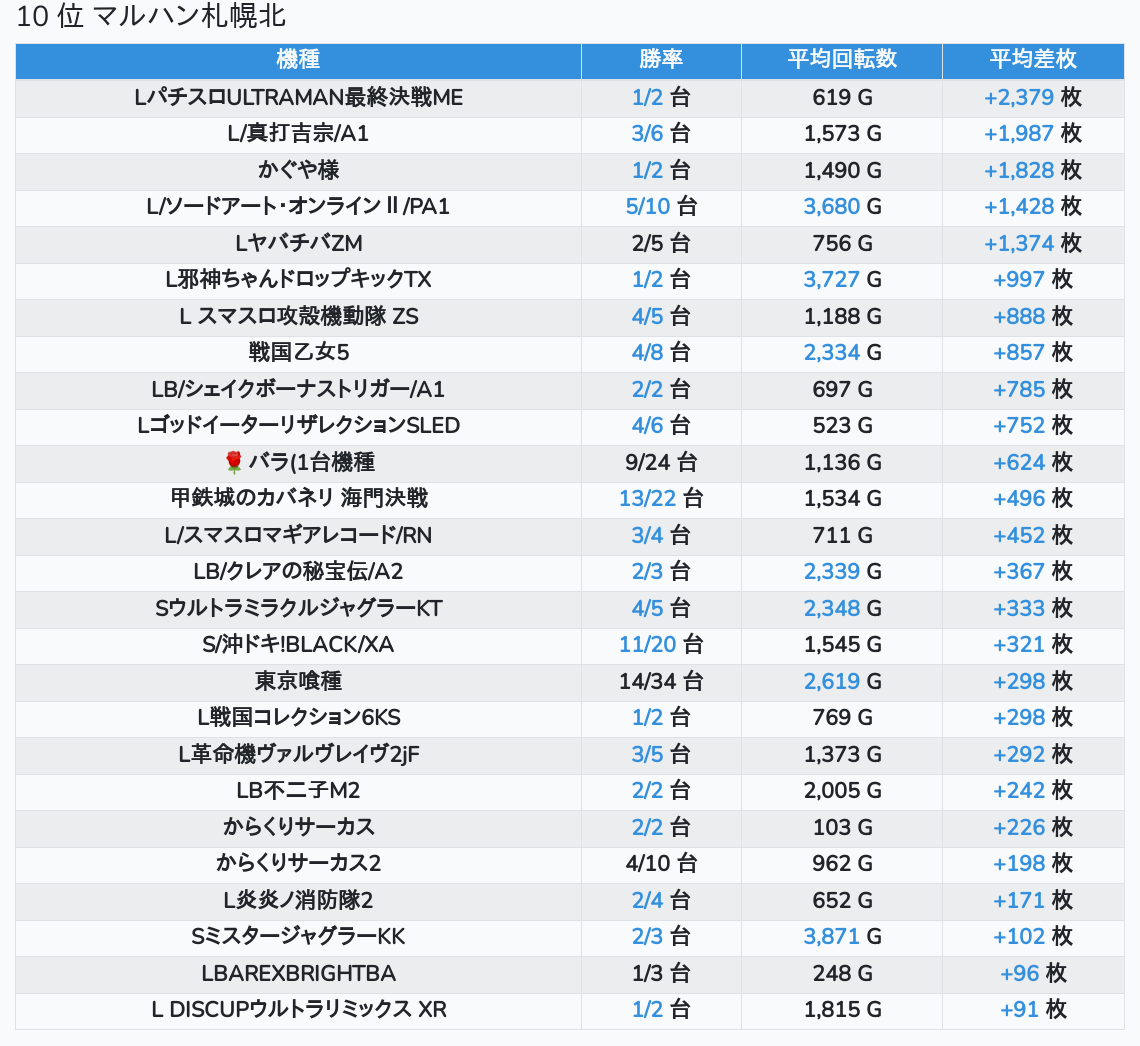Select L邪神ちゃんドロップキックTX machine name
Image resolution: width=1140 pixels, height=1046 pixels.
[x=298, y=280]
